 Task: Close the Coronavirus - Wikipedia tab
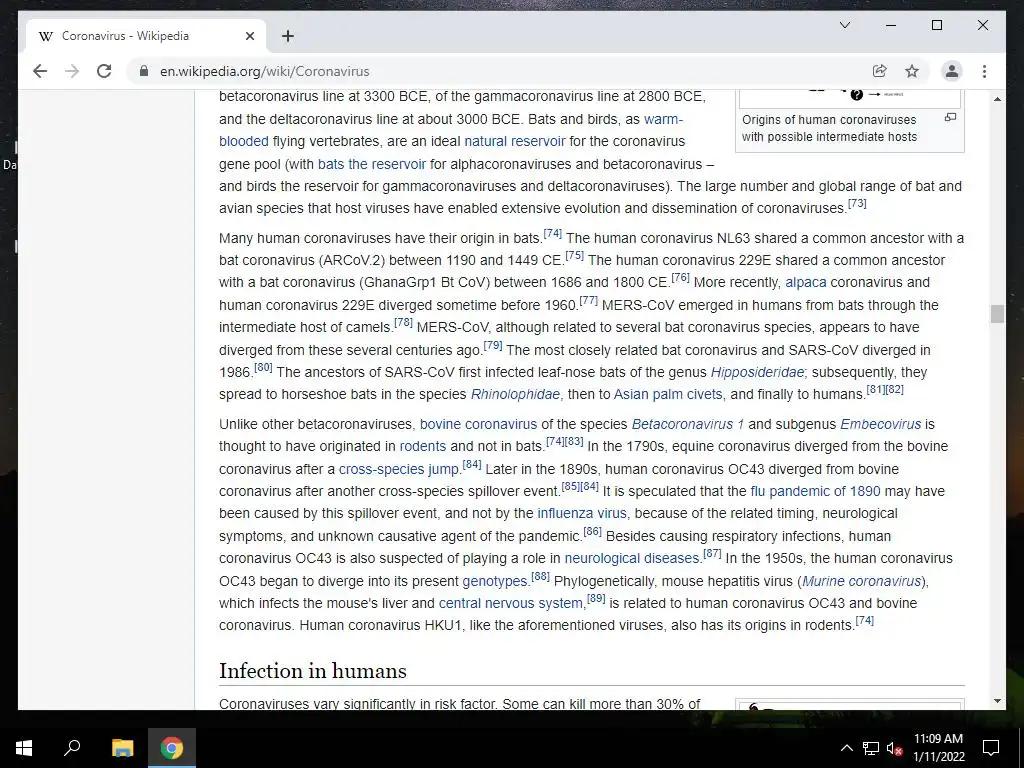point(249,36)
